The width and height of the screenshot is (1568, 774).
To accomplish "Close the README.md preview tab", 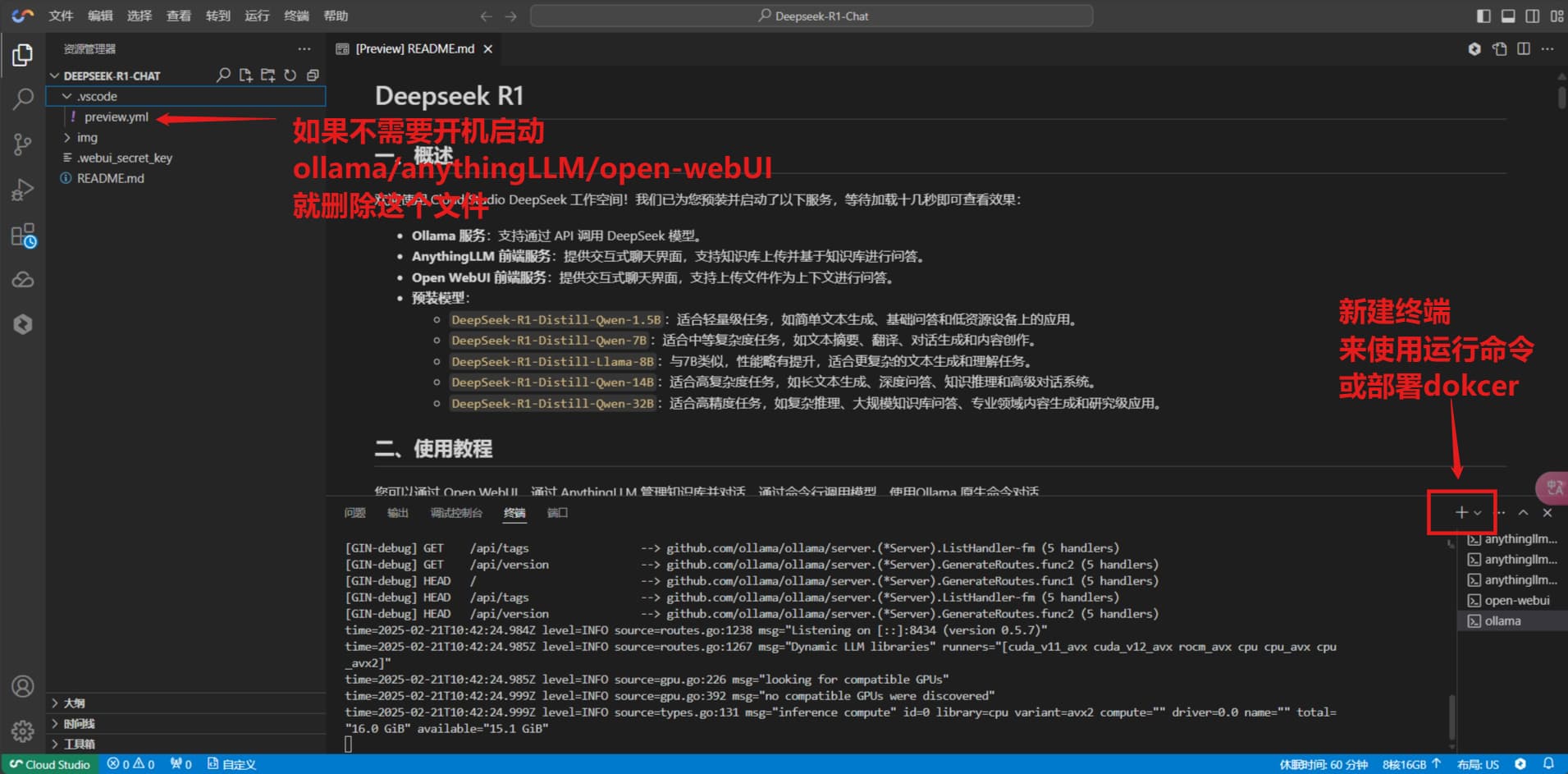I will pos(488,49).
